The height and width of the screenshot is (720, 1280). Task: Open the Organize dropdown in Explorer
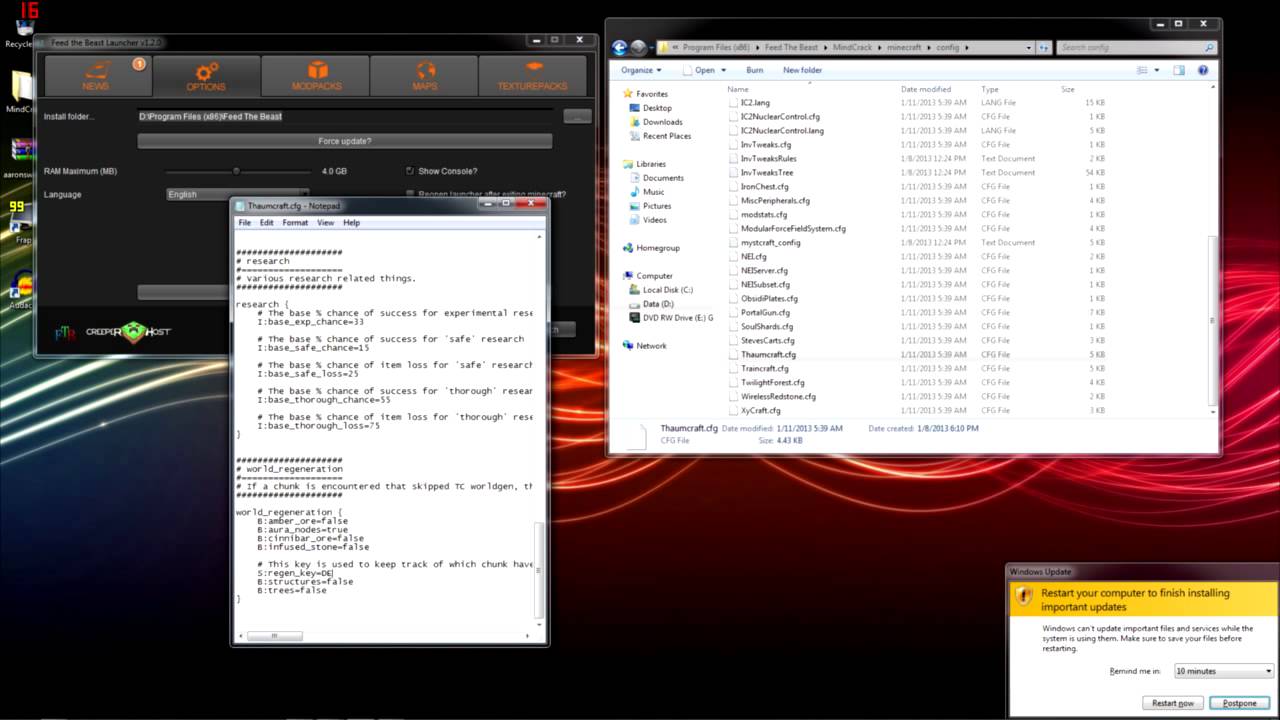(x=641, y=70)
